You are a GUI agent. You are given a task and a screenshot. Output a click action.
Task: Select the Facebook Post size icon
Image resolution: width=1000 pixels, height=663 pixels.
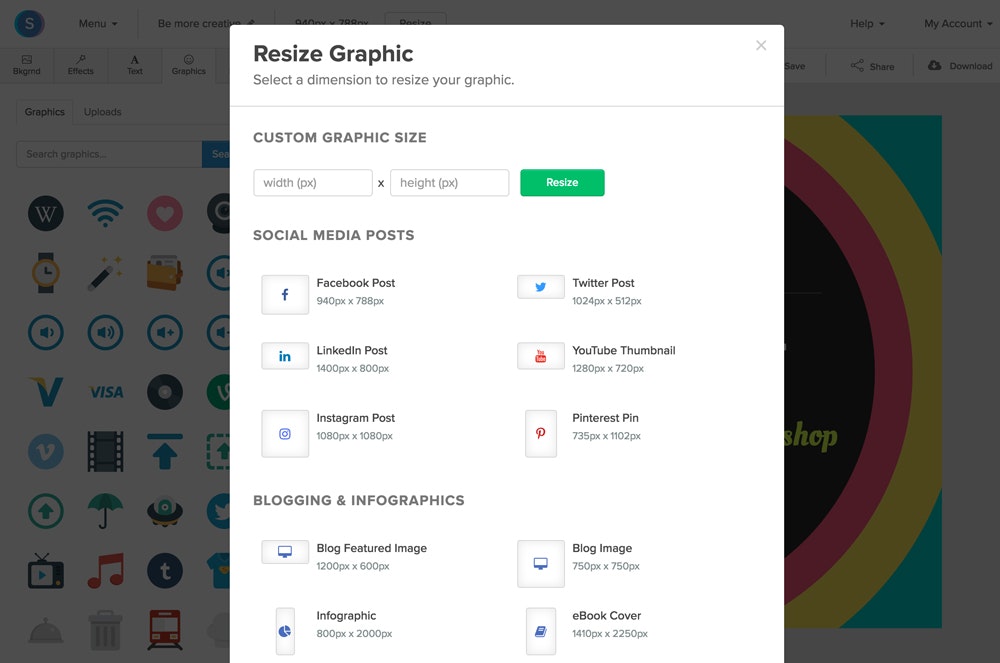[x=285, y=295]
